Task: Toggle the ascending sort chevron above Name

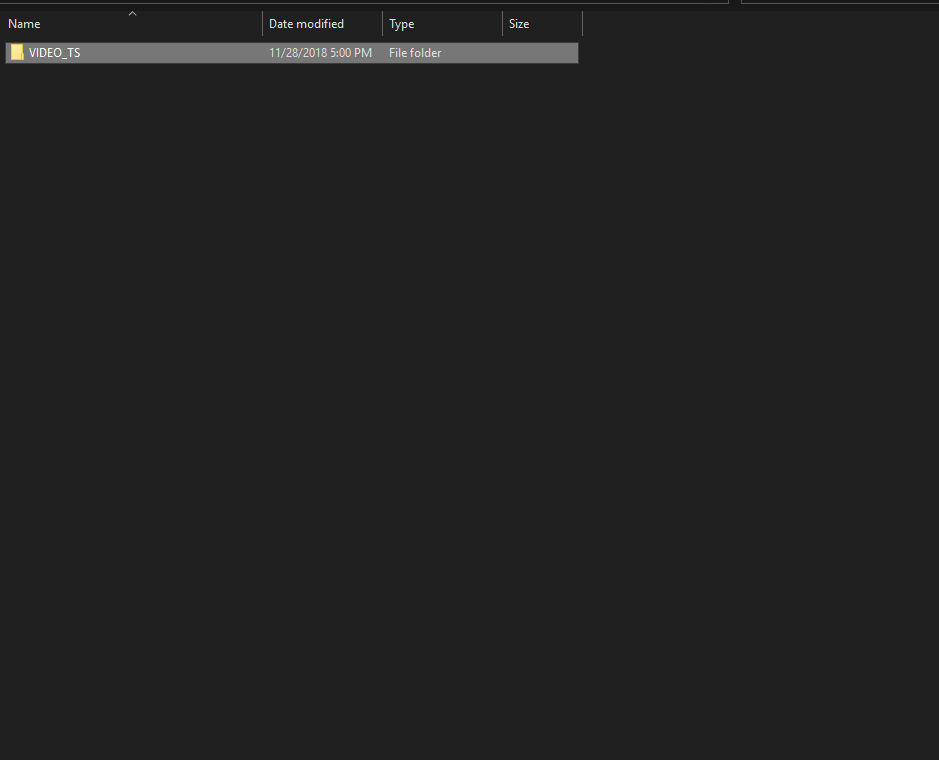Action: tap(132, 14)
